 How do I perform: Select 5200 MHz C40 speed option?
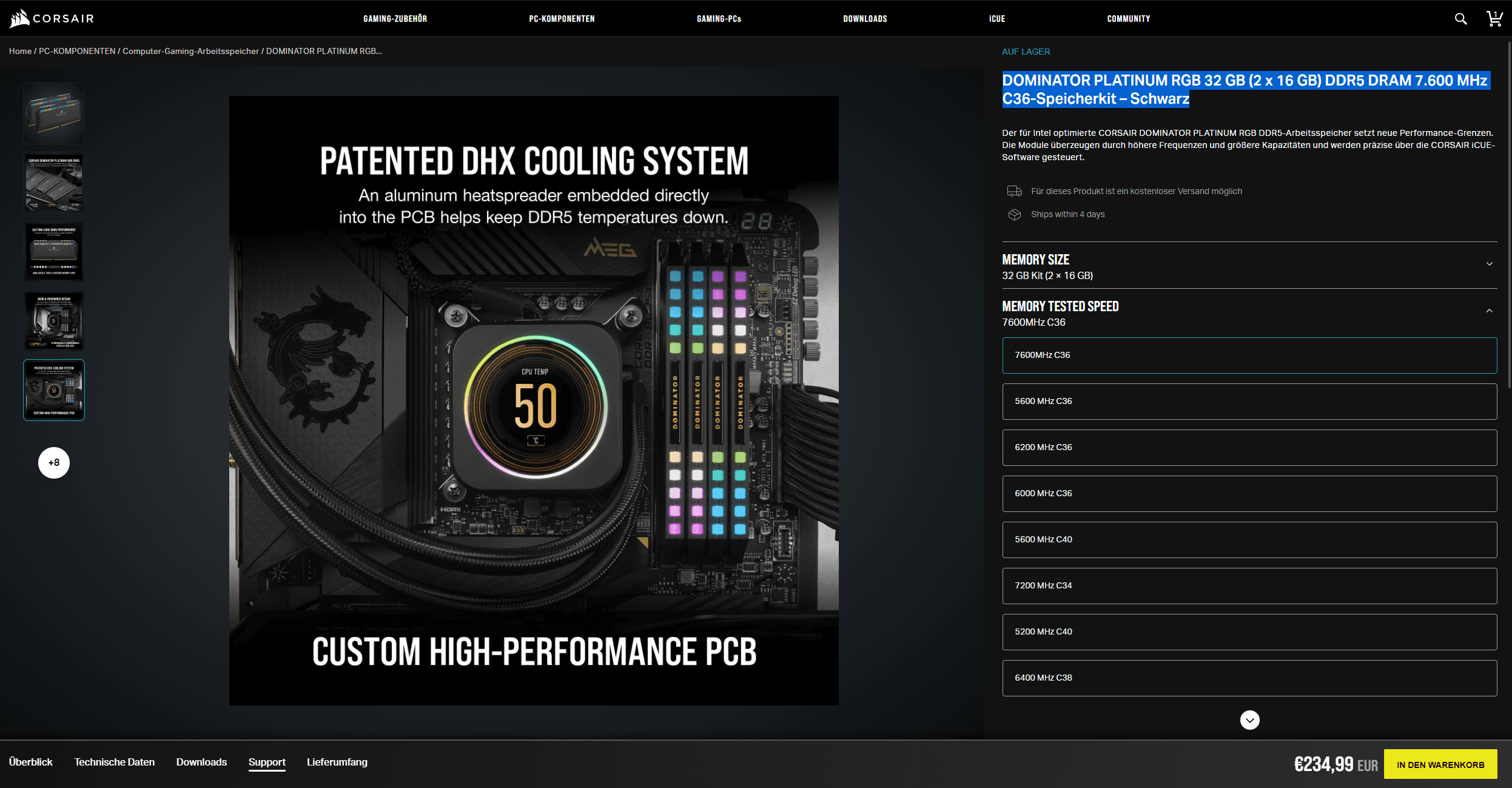(x=1249, y=632)
